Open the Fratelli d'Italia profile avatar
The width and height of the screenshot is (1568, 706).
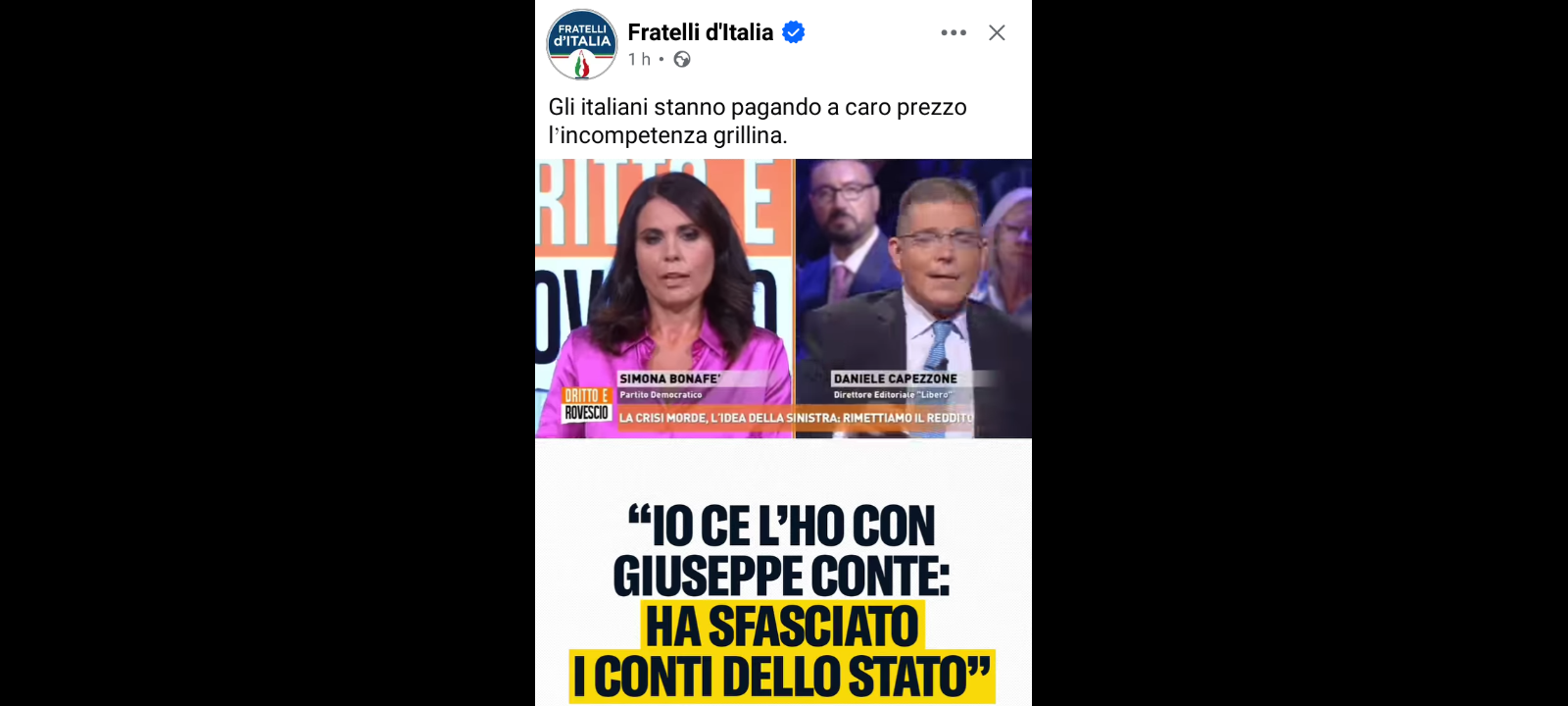[581, 44]
